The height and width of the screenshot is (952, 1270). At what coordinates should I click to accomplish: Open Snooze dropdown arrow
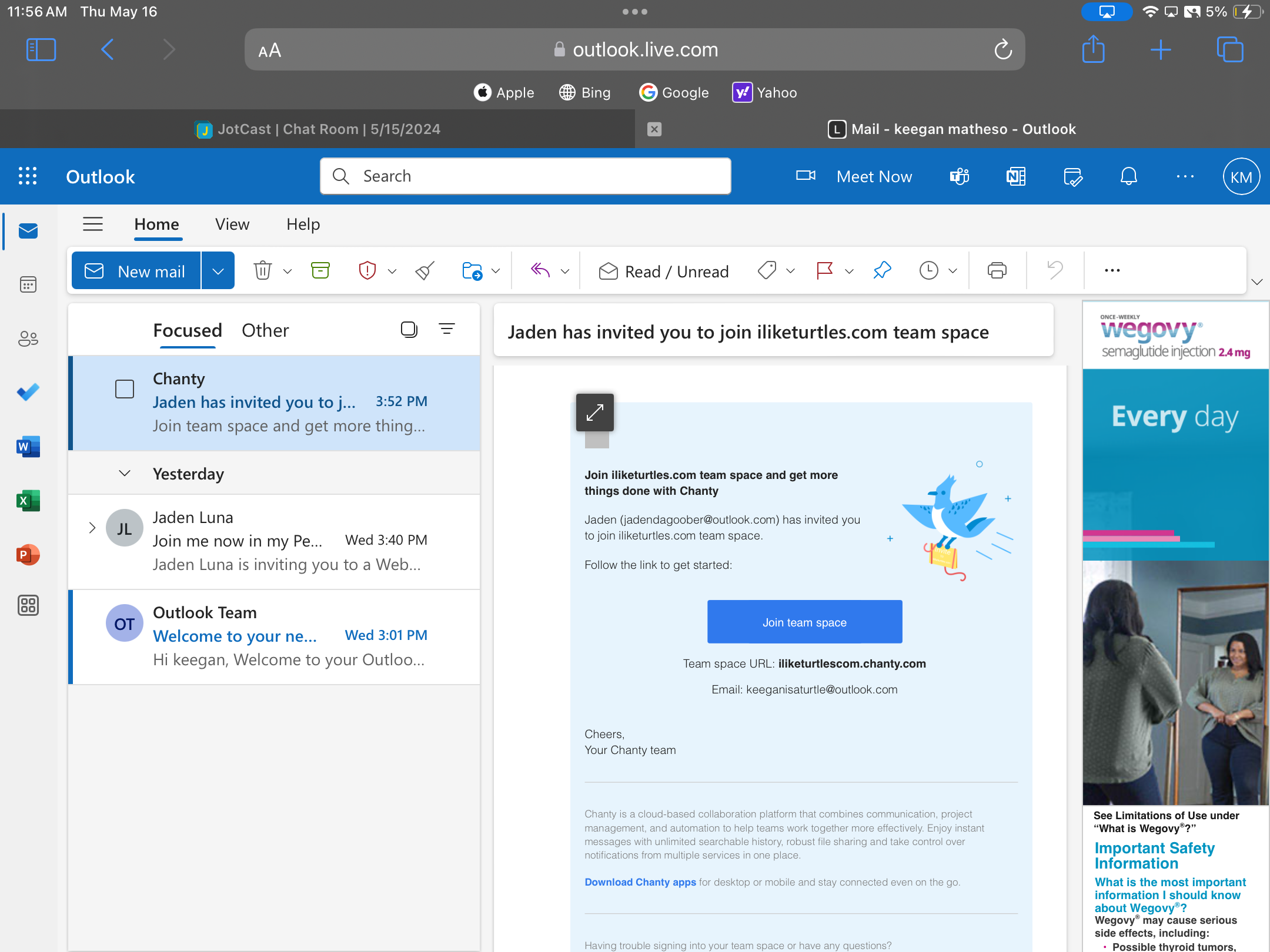point(952,271)
